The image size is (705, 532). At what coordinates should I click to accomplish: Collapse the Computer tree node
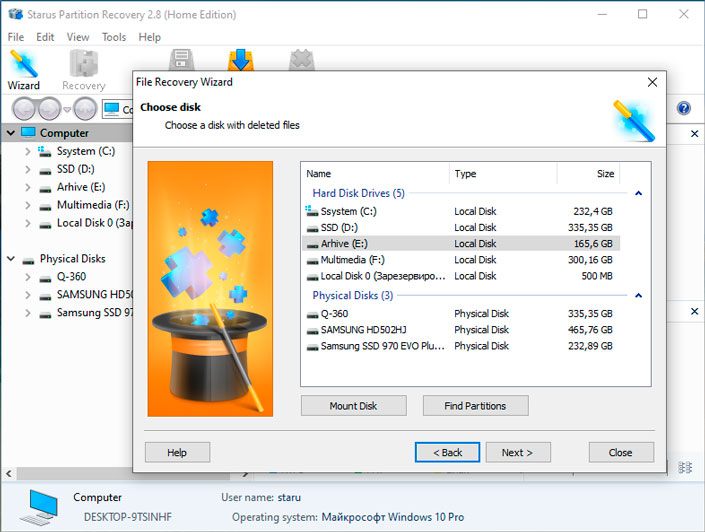11,133
